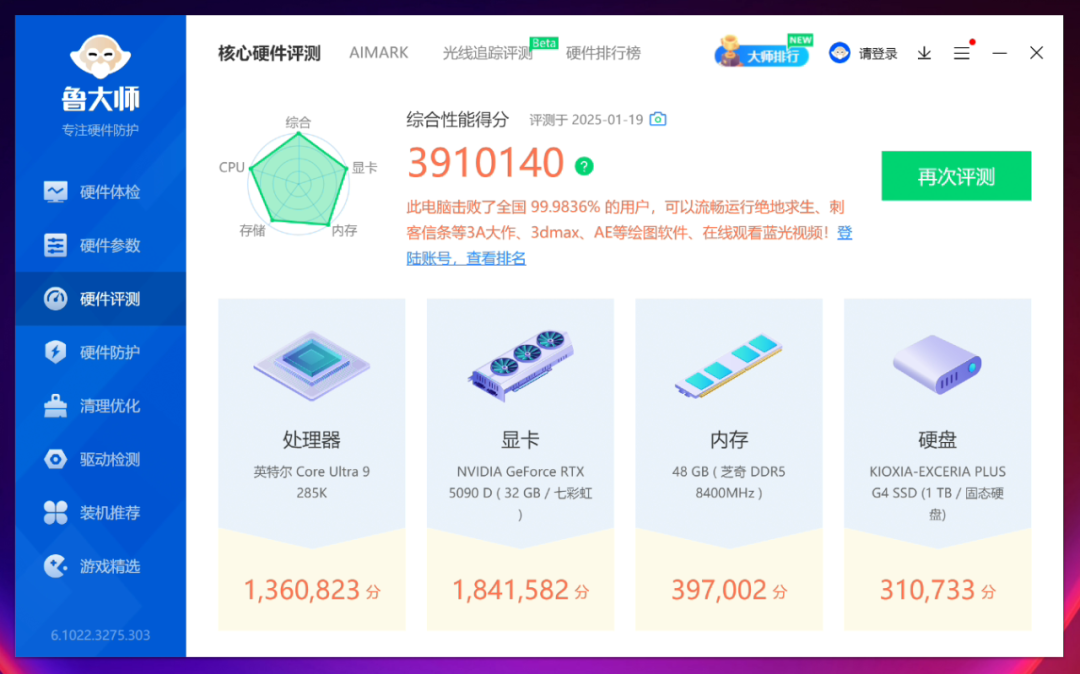Click the 评测于 2025-01-19 date text
The width and height of the screenshot is (1080, 674).
(586, 120)
